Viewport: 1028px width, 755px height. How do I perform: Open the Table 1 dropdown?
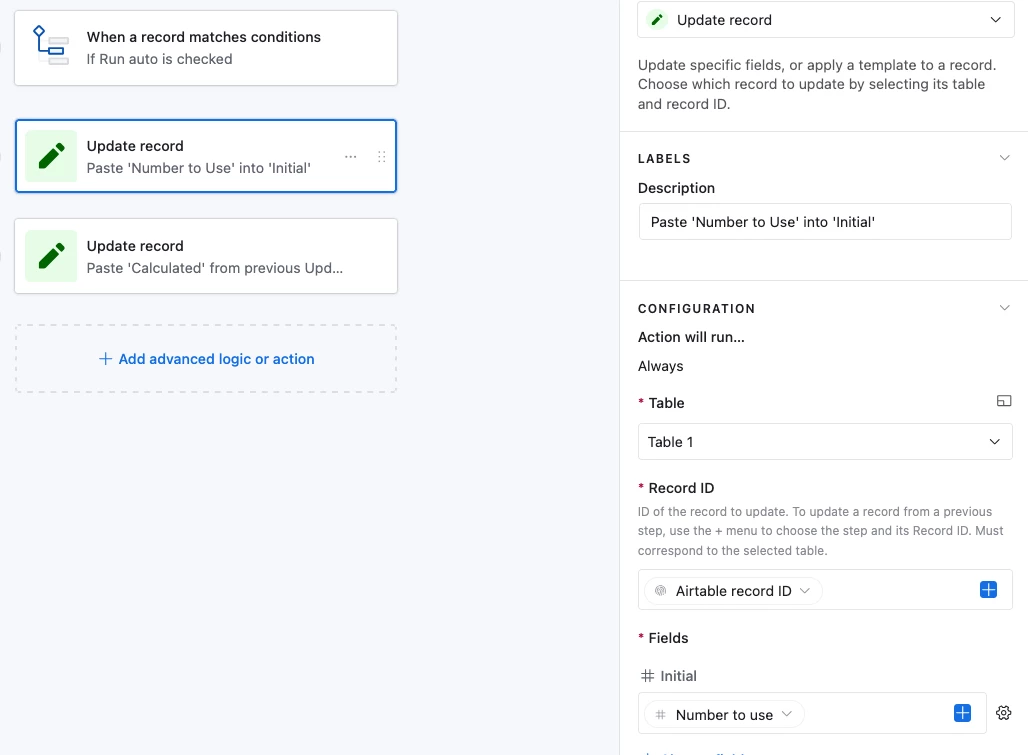[825, 442]
